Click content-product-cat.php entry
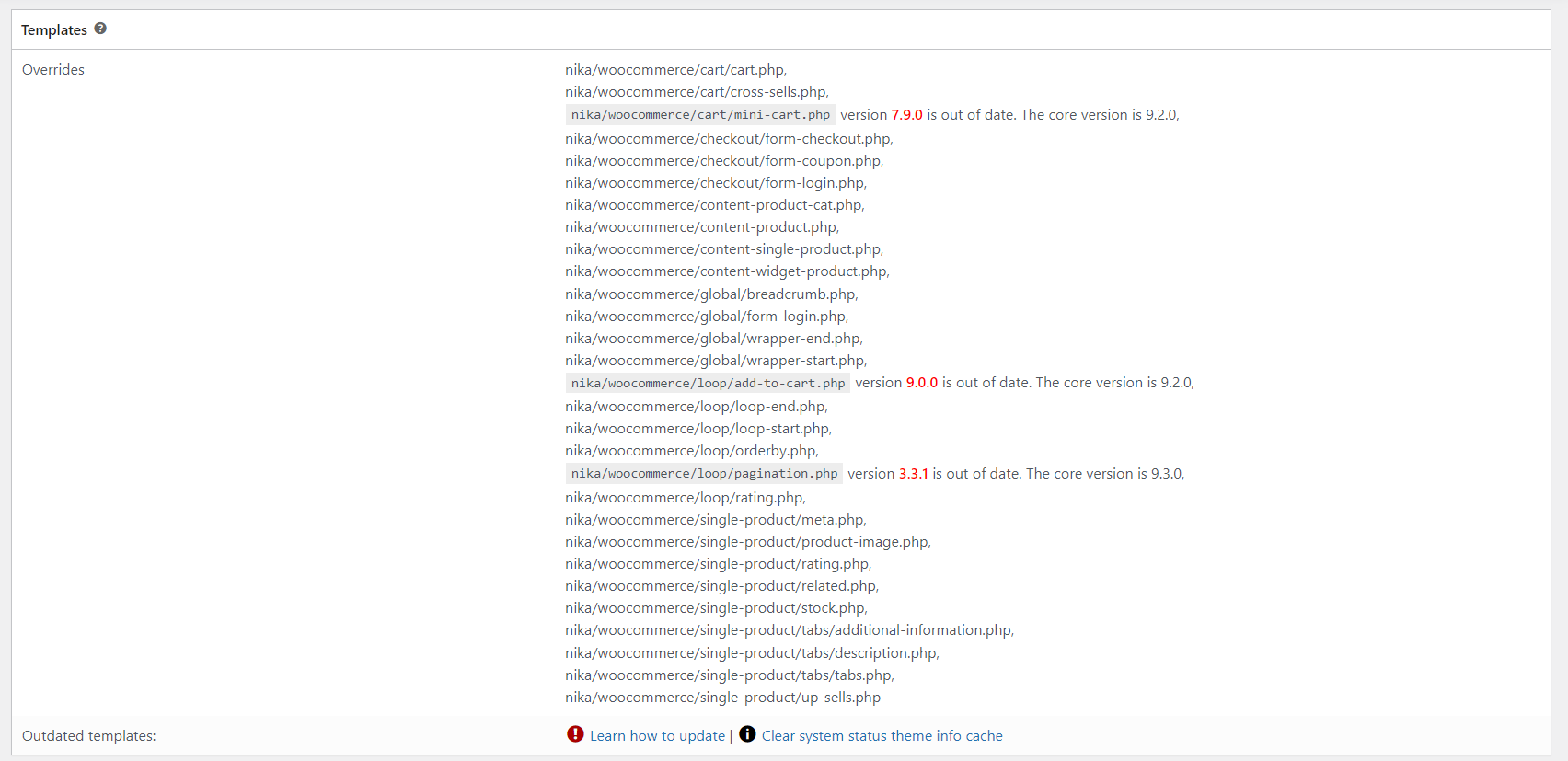The height and width of the screenshot is (761, 1568). pyautogui.click(x=715, y=205)
